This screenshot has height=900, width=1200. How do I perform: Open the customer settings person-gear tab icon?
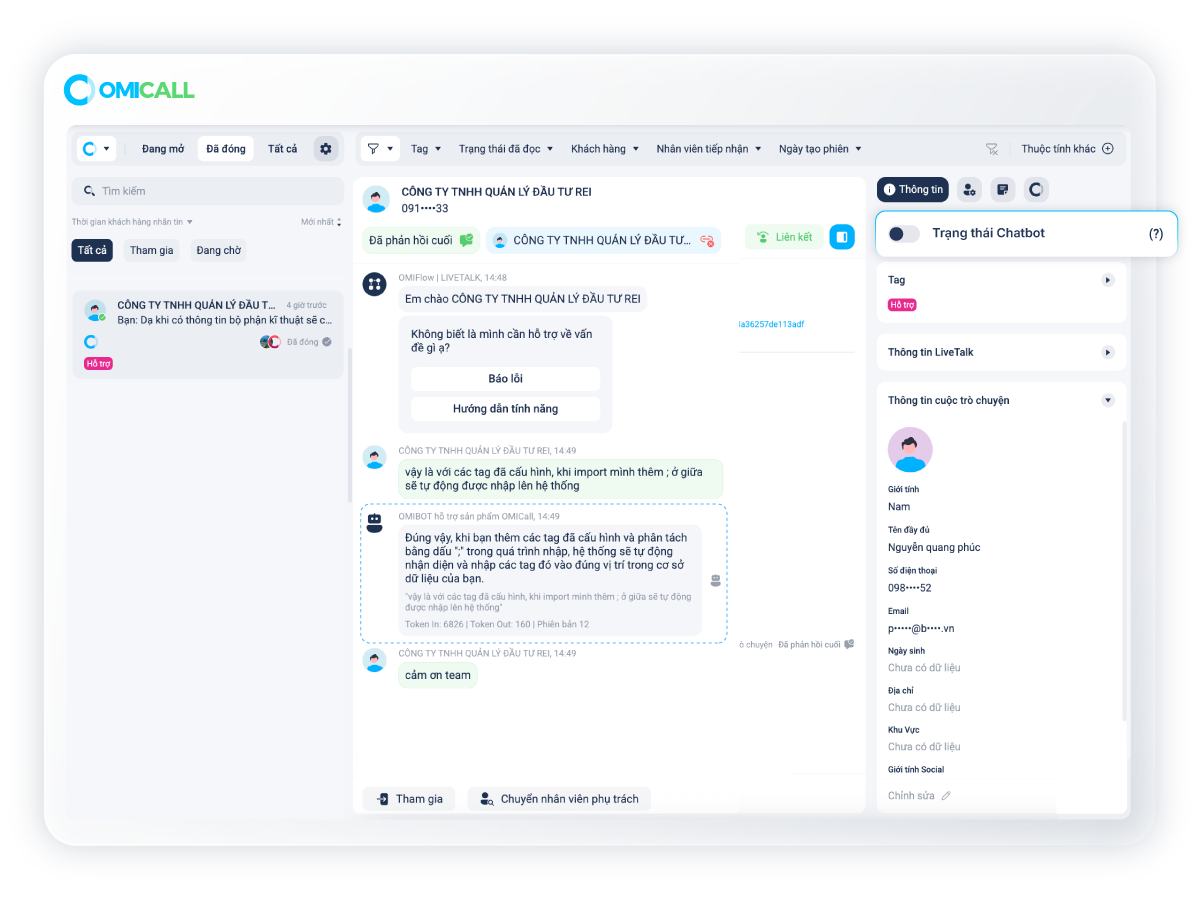(969, 189)
